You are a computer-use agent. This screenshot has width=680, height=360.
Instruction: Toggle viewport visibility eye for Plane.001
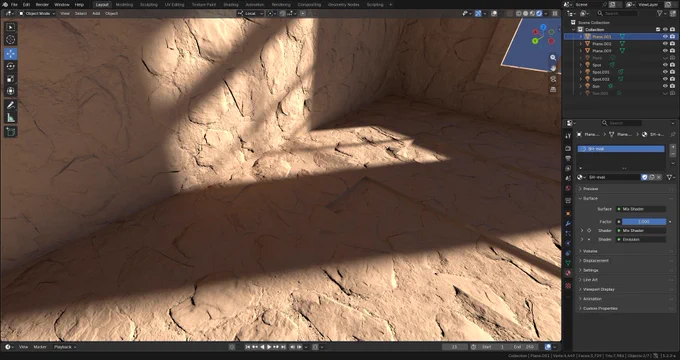click(665, 37)
